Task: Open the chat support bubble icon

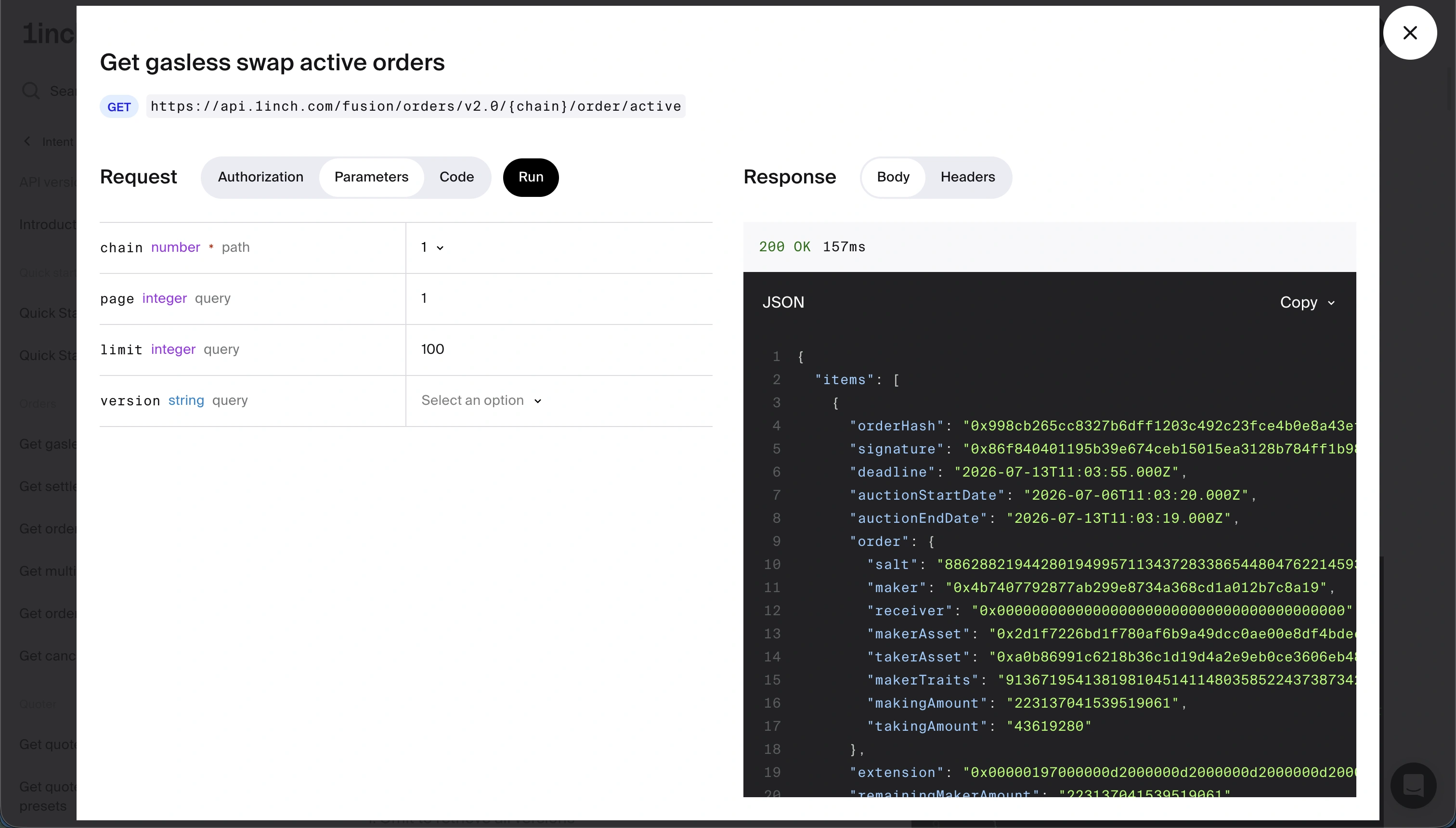Action: click(1413, 785)
